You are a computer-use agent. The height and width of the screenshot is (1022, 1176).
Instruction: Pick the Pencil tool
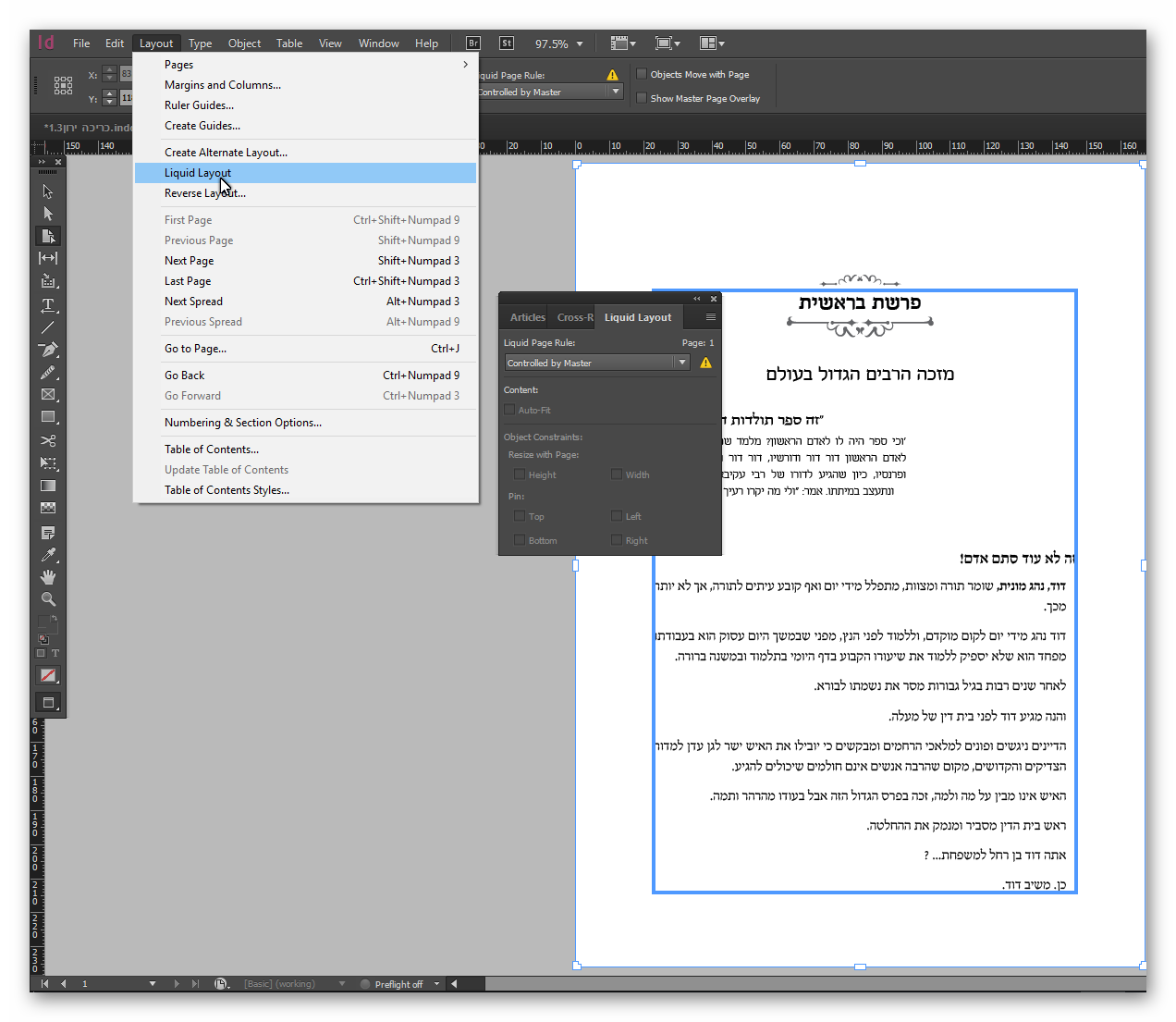pyautogui.click(x=48, y=372)
